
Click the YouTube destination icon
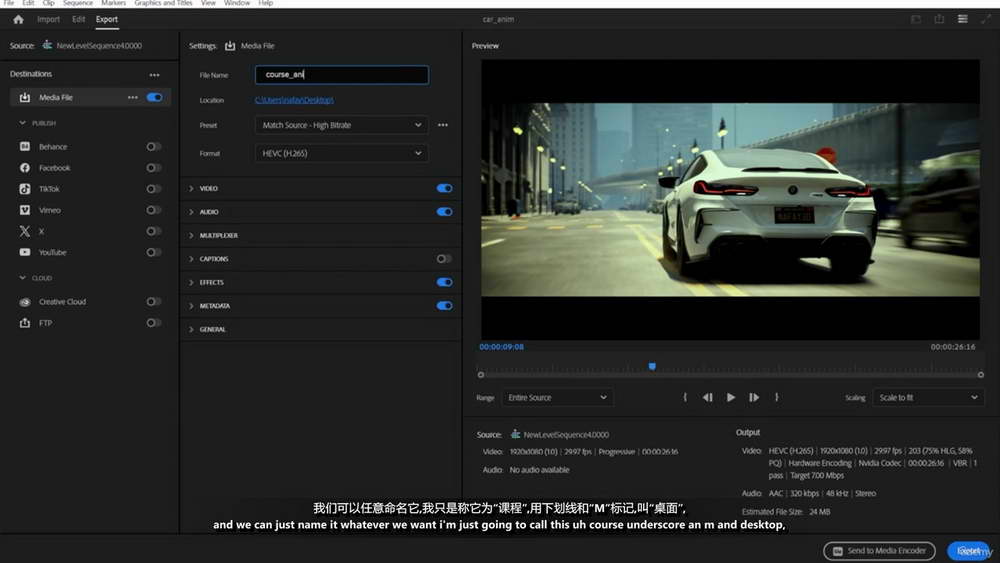pos(25,252)
